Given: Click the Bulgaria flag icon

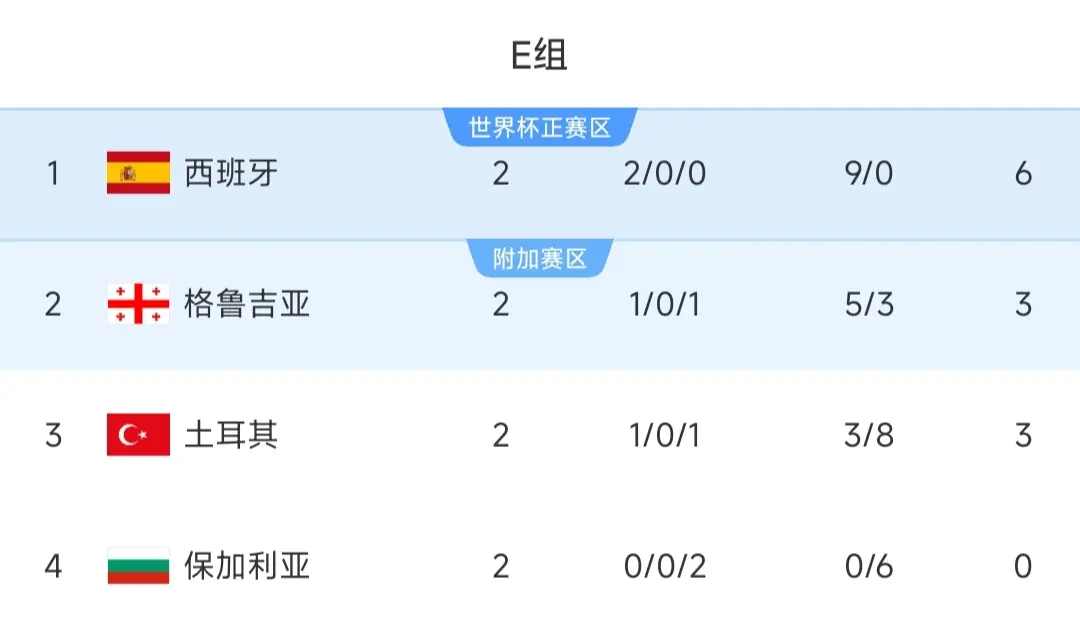Looking at the screenshot, I should (x=138, y=566).
